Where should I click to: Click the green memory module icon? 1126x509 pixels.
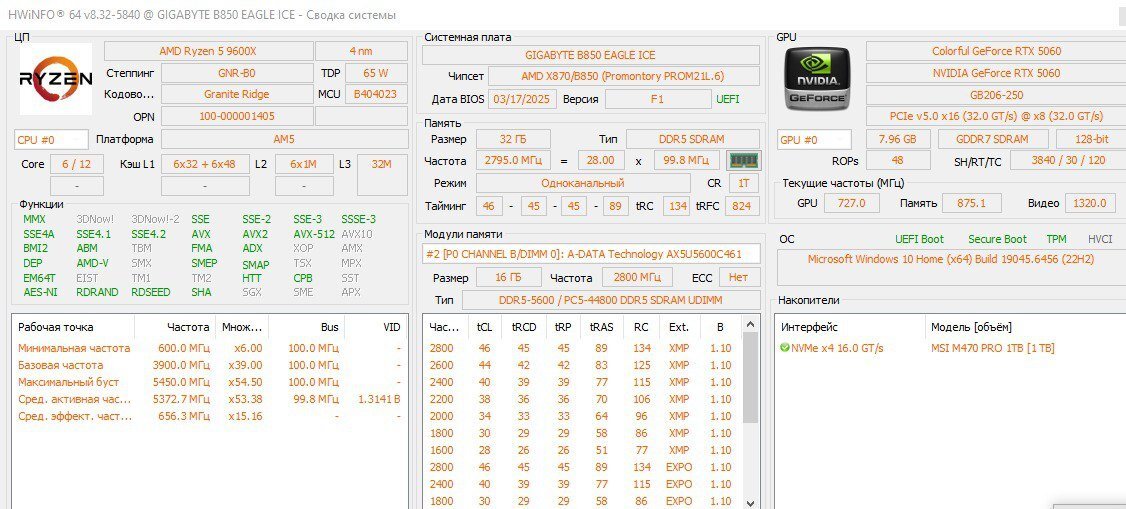coord(741,160)
